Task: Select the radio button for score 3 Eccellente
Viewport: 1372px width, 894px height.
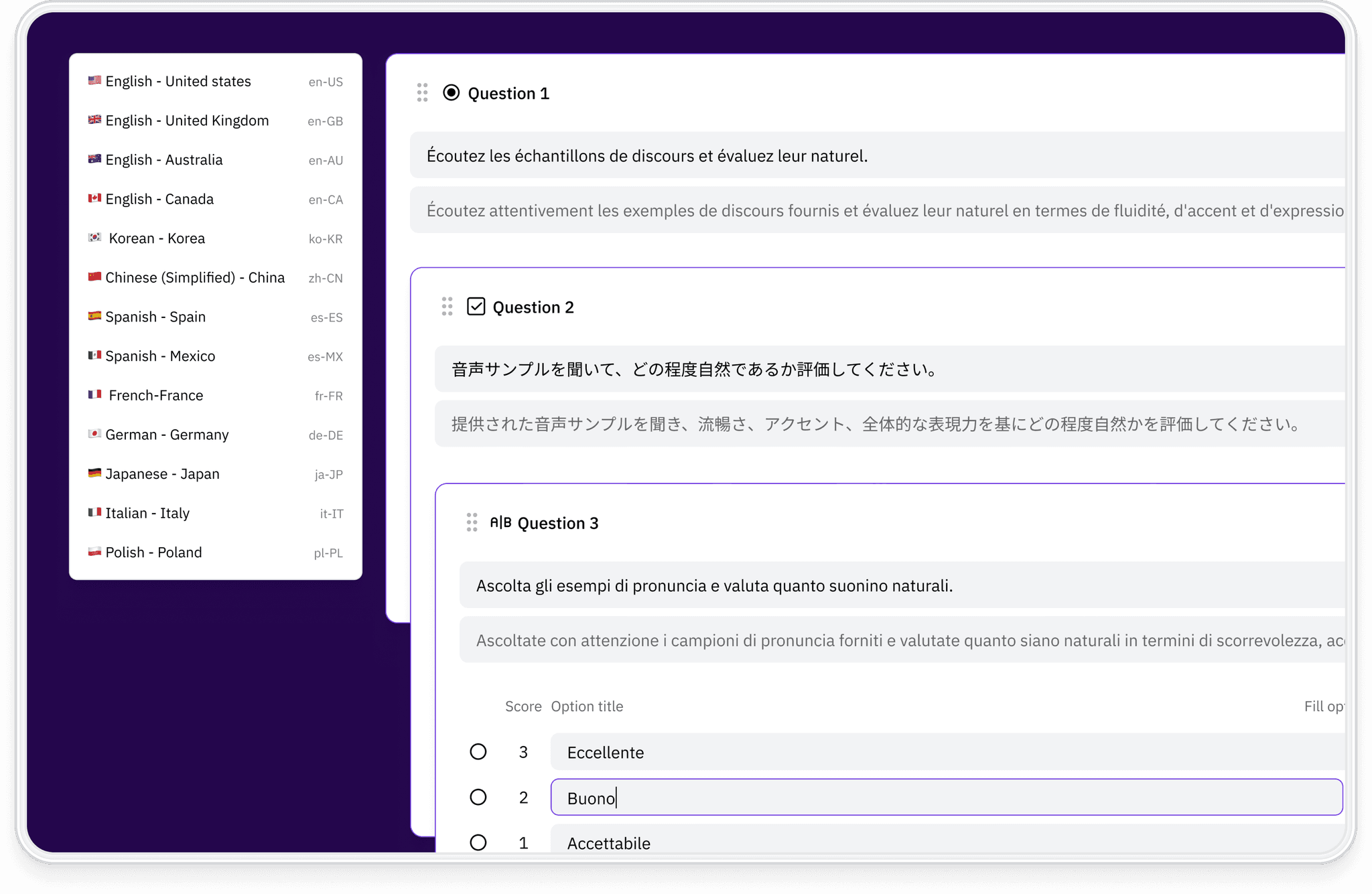Action: [x=478, y=752]
